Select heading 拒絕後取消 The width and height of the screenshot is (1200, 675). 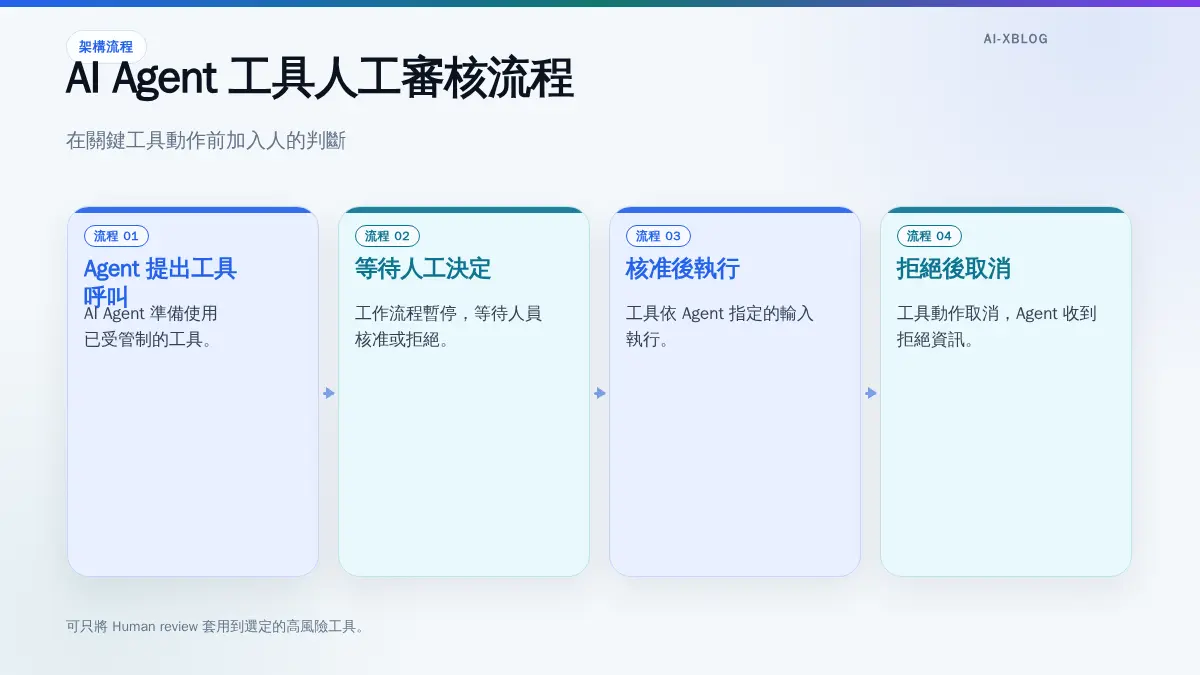point(954,268)
